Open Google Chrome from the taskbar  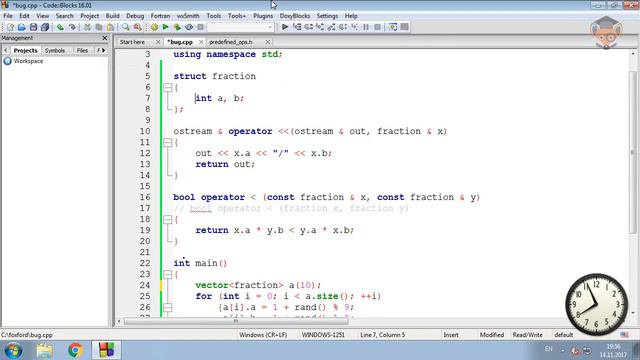point(75,350)
